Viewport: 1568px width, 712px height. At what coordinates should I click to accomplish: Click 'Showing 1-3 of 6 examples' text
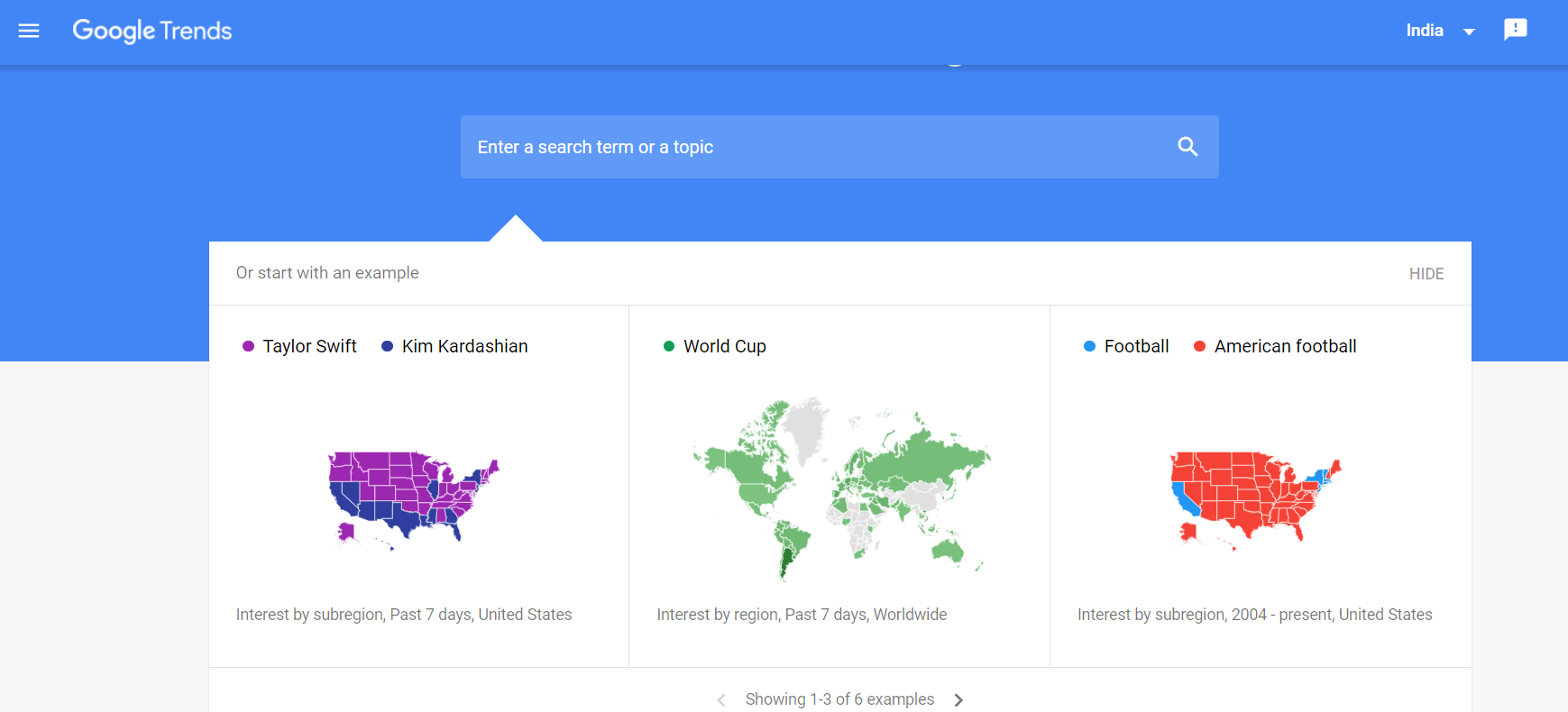point(839,699)
